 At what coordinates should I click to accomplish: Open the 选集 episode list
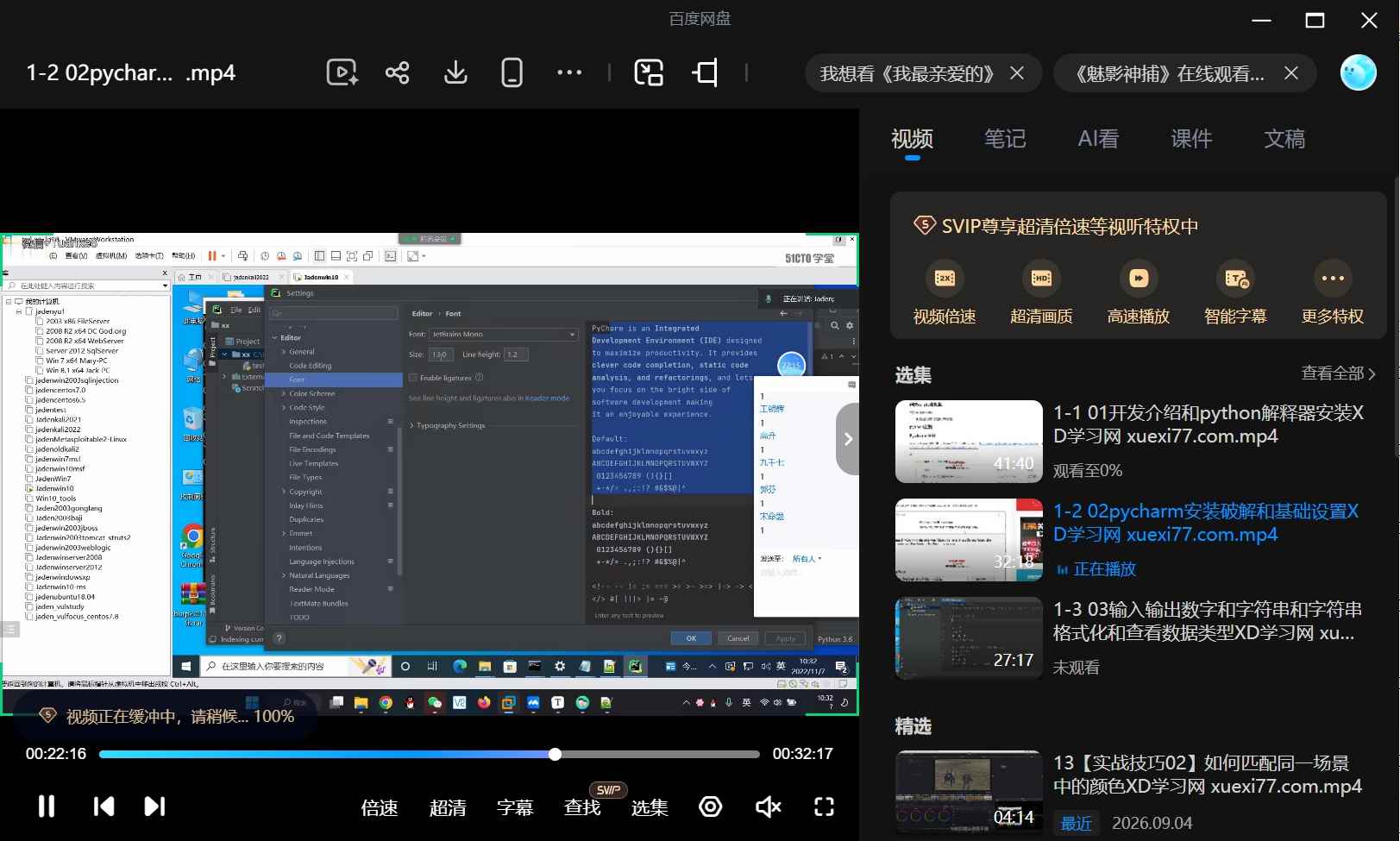pyautogui.click(x=650, y=807)
